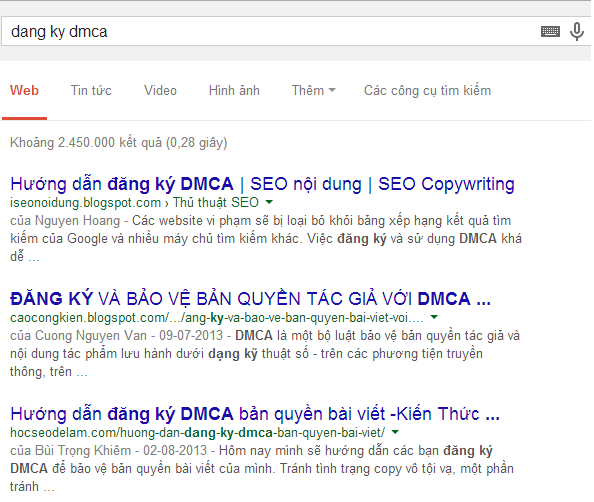Click author text 'của Nguyen Hoang'
Screen dimensions: 594x502
click(65, 221)
